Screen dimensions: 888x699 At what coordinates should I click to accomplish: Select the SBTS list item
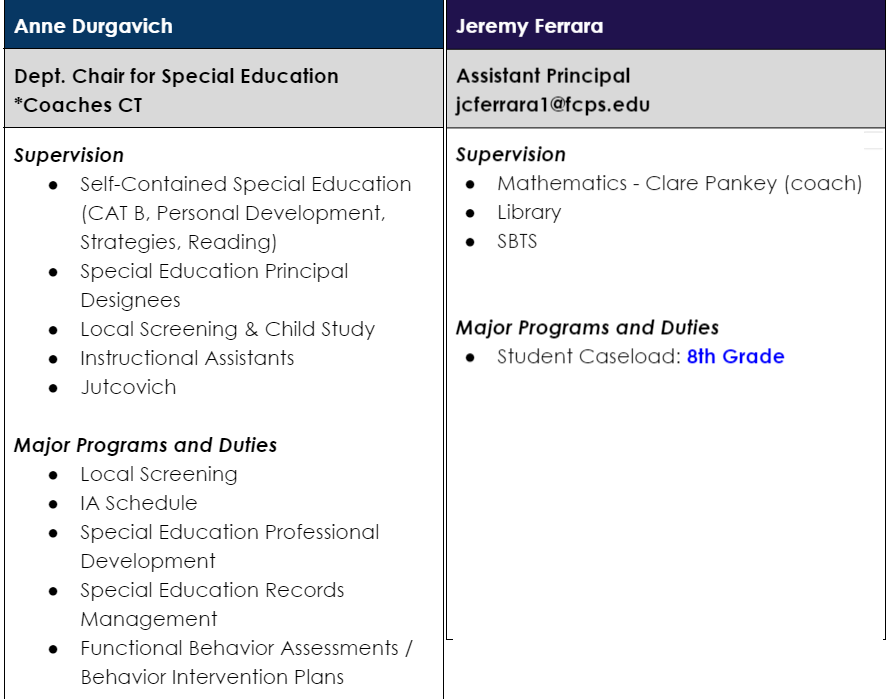pos(517,242)
